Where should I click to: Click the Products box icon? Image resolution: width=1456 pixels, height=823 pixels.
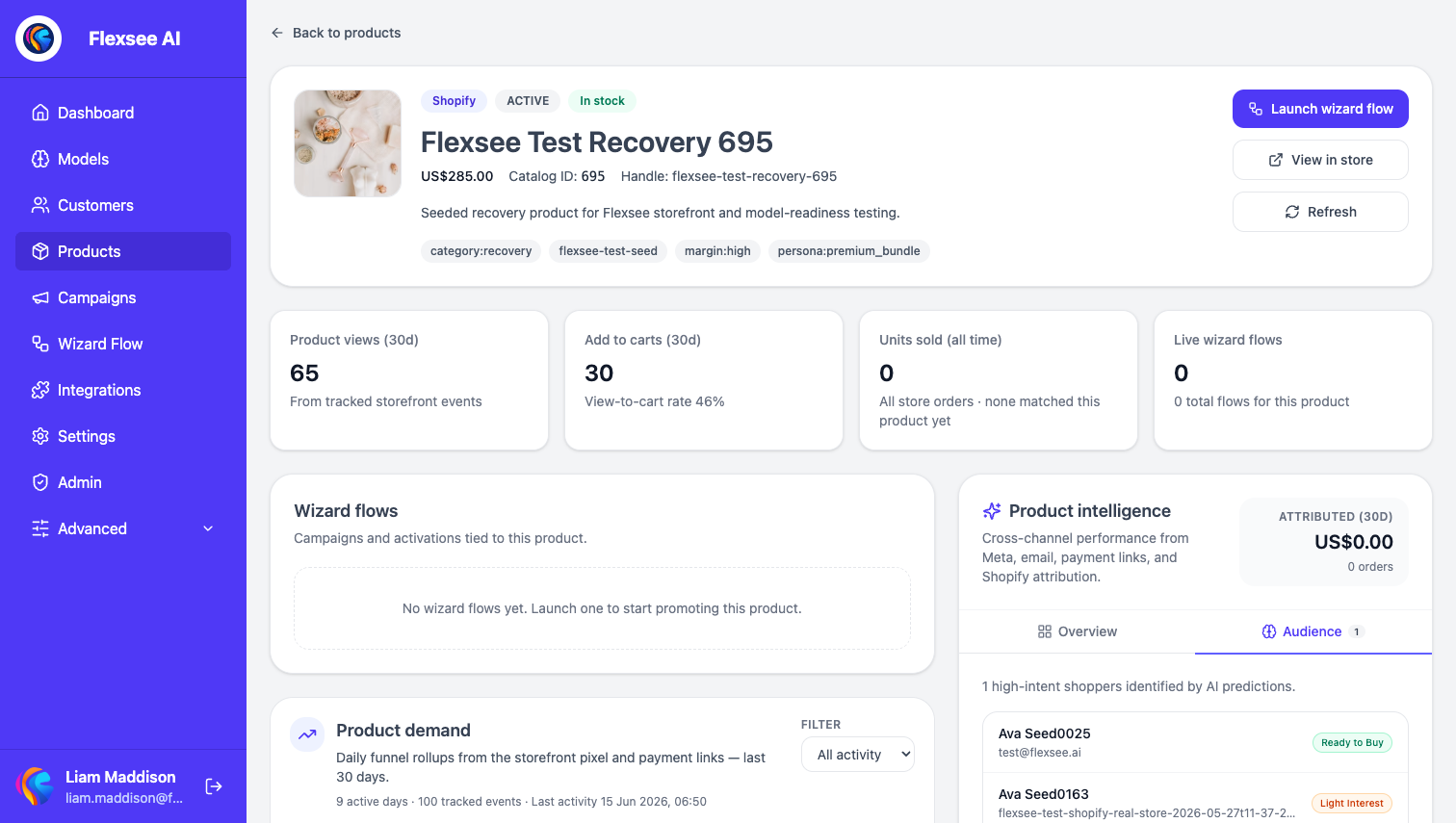(40, 251)
